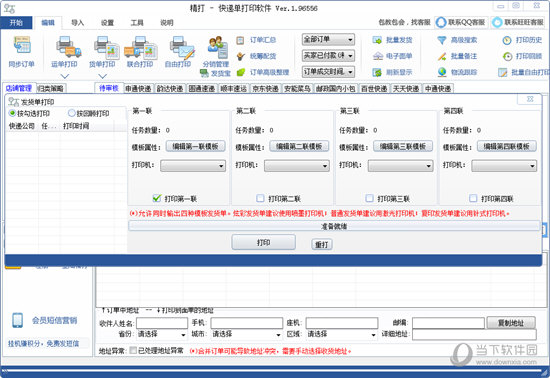The width and height of the screenshot is (550, 378).
Task: Open 电子面单 electronic waybill
Action: 392,56
